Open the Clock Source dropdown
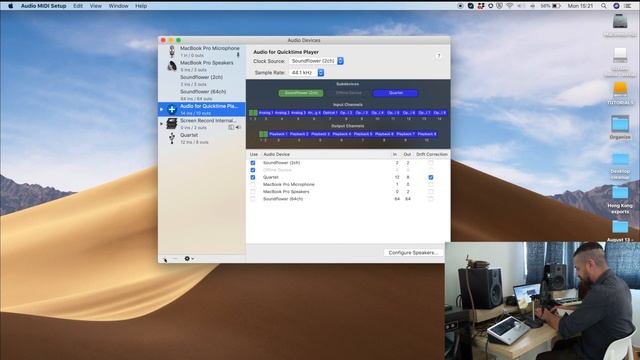This screenshot has width=640, height=360. [316, 61]
